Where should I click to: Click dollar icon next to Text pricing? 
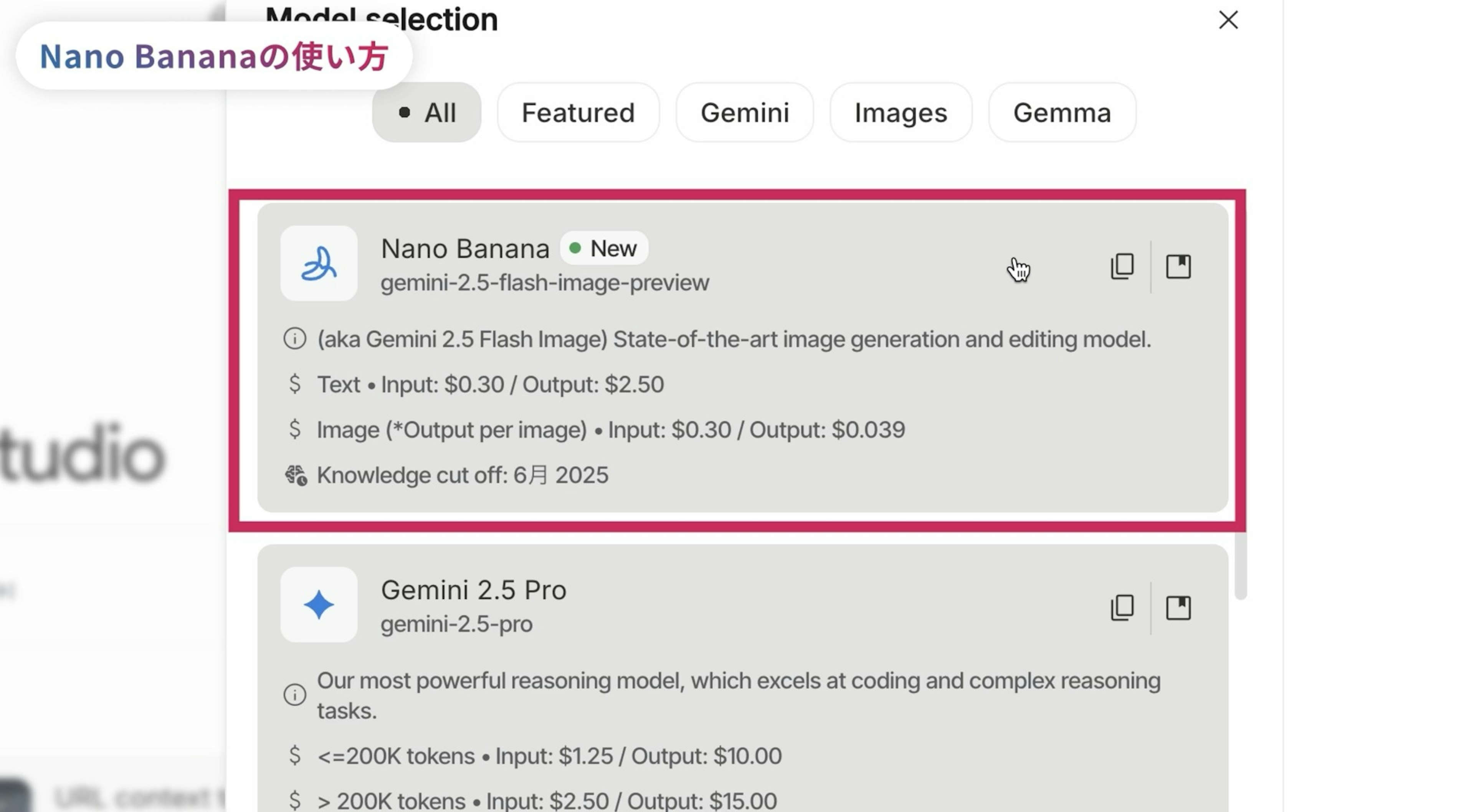point(295,384)
